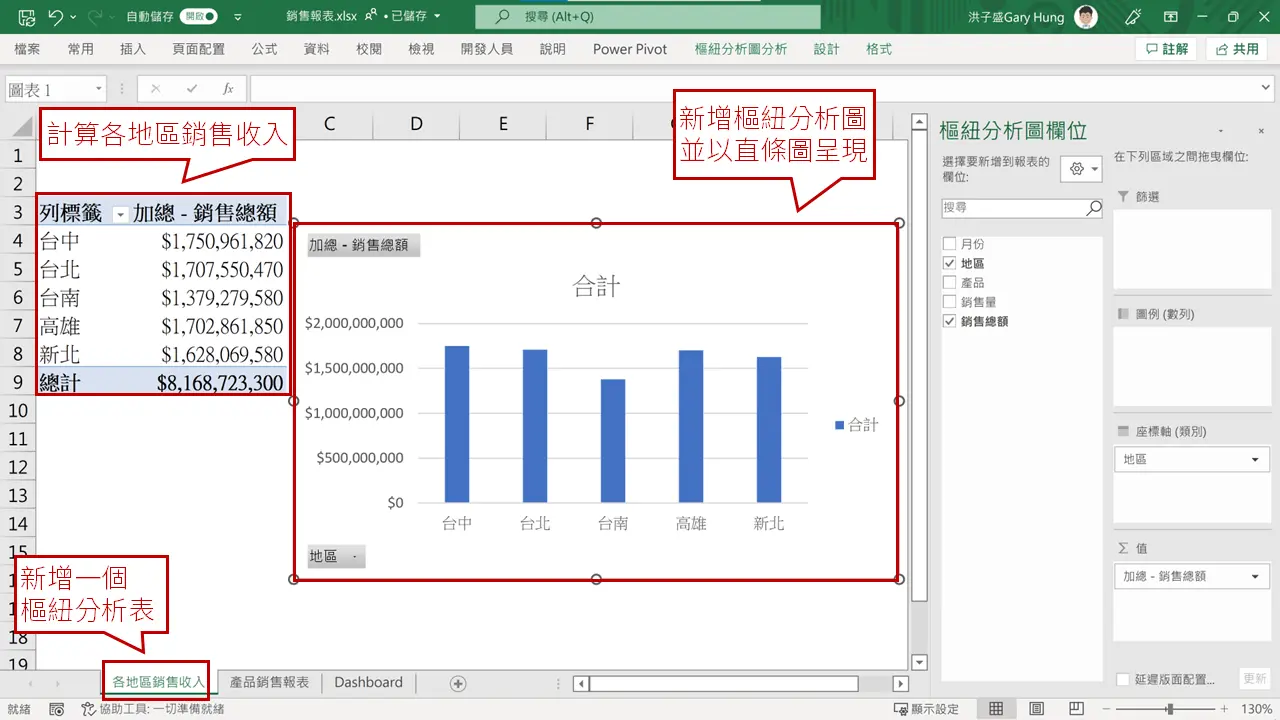The height and width of the screenshot is (720, 1280).
Task: Toggle the AutoSave switch
Action: [x=198, y=17]
